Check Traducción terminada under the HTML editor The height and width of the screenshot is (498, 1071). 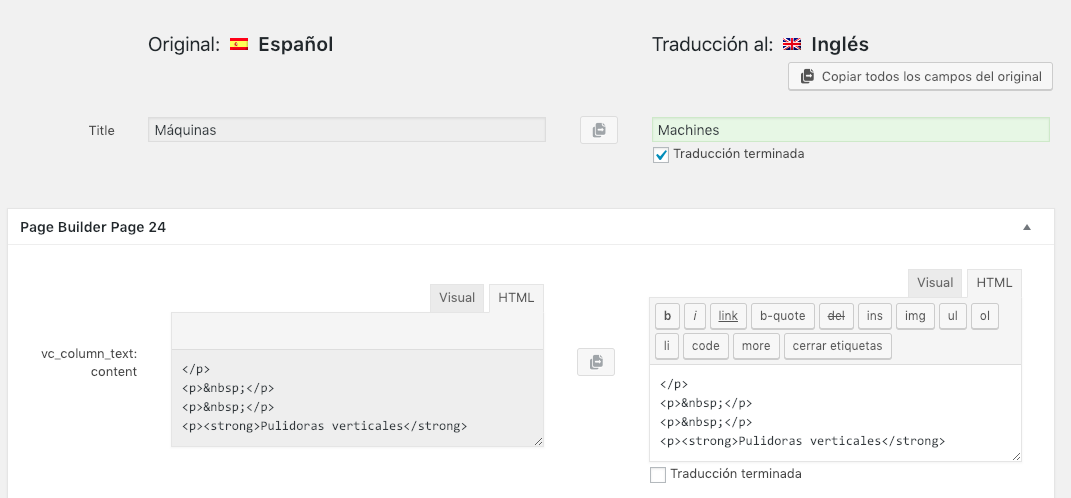(658, 475)
